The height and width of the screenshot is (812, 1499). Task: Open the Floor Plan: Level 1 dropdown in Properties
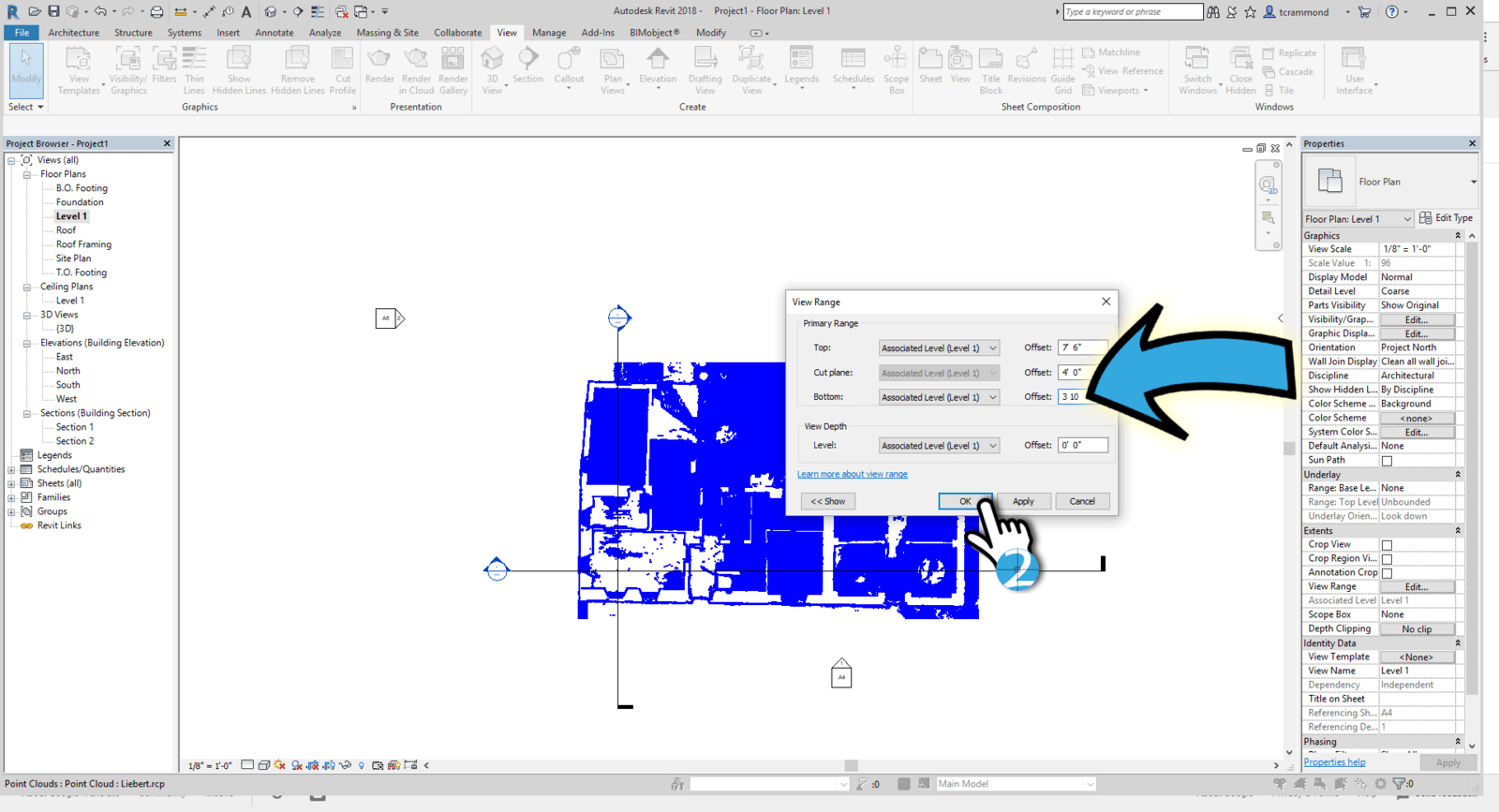[1358, 219]
